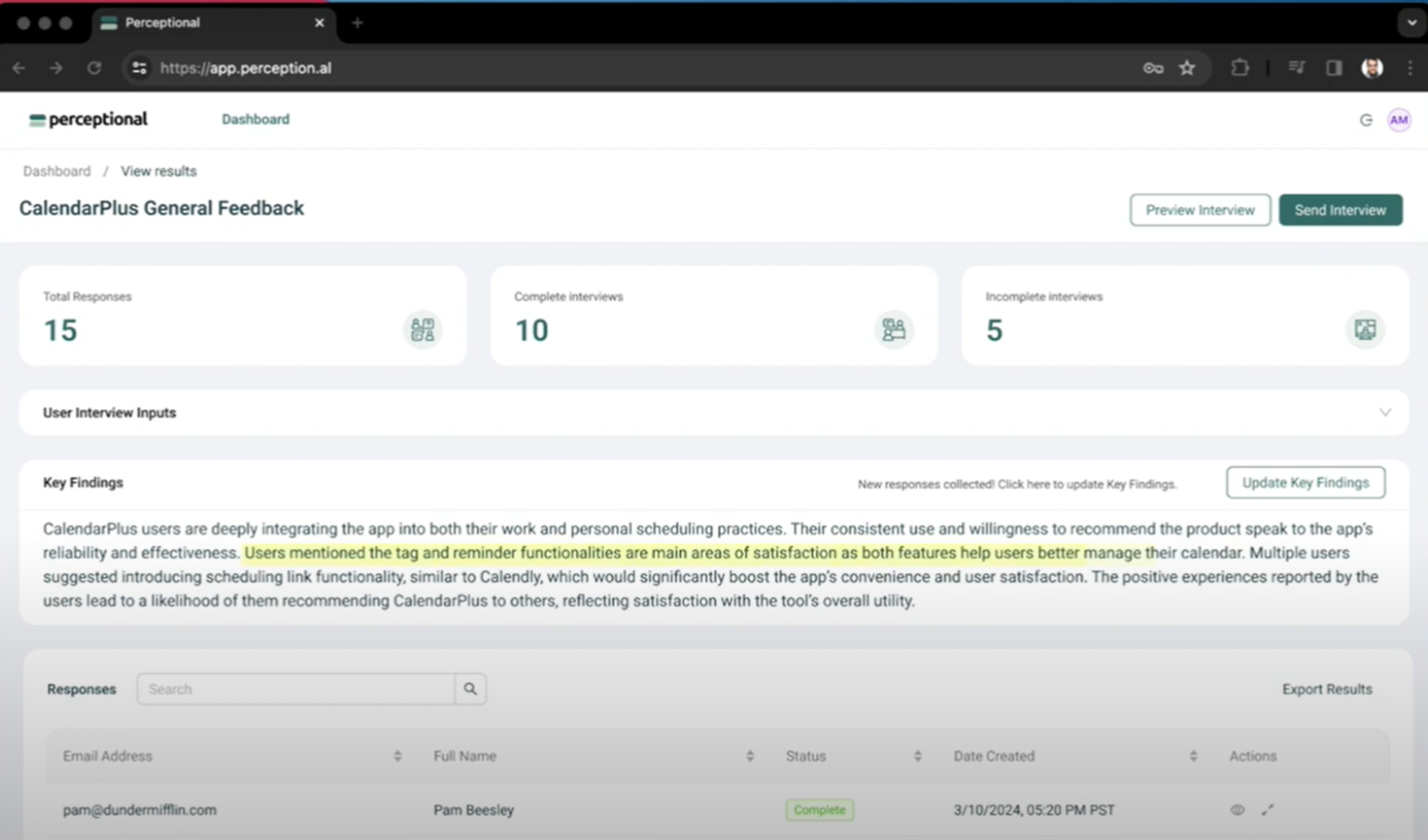Bookmark page with the star icon

(1187, 68)
